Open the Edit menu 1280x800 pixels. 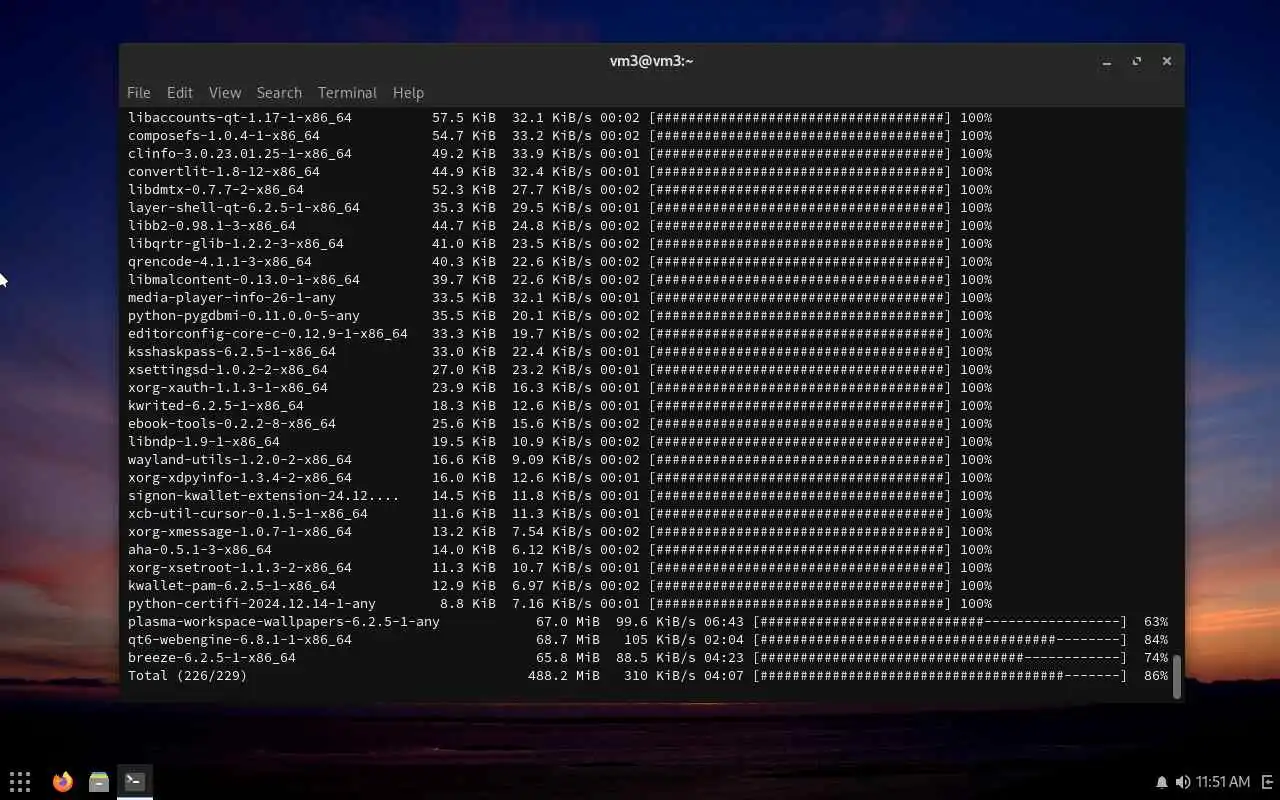coord(180,92)
